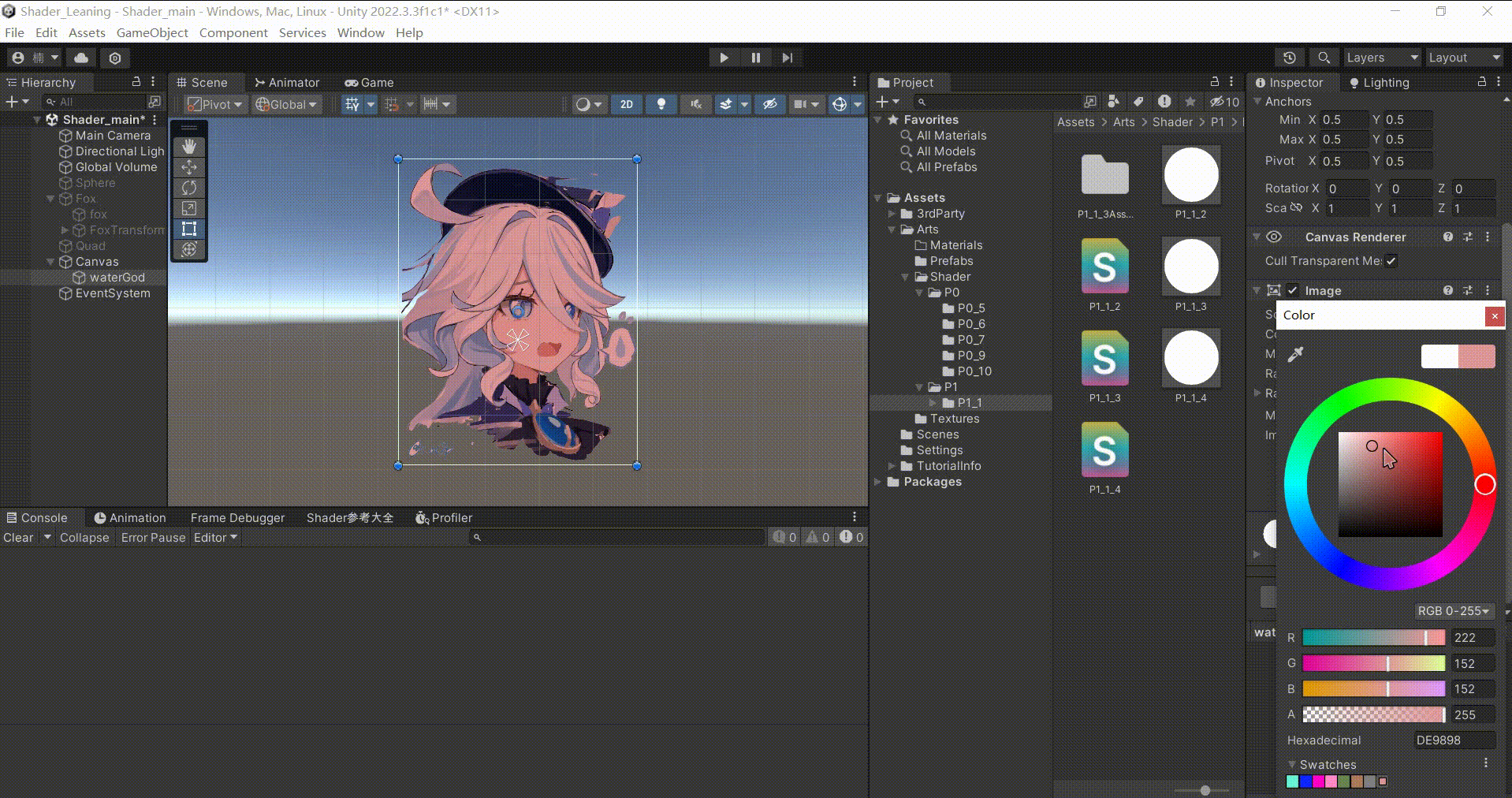Screen dimensions: 1512x798
Task: Toggle scene lighting bulb
Action: [661, 104]
